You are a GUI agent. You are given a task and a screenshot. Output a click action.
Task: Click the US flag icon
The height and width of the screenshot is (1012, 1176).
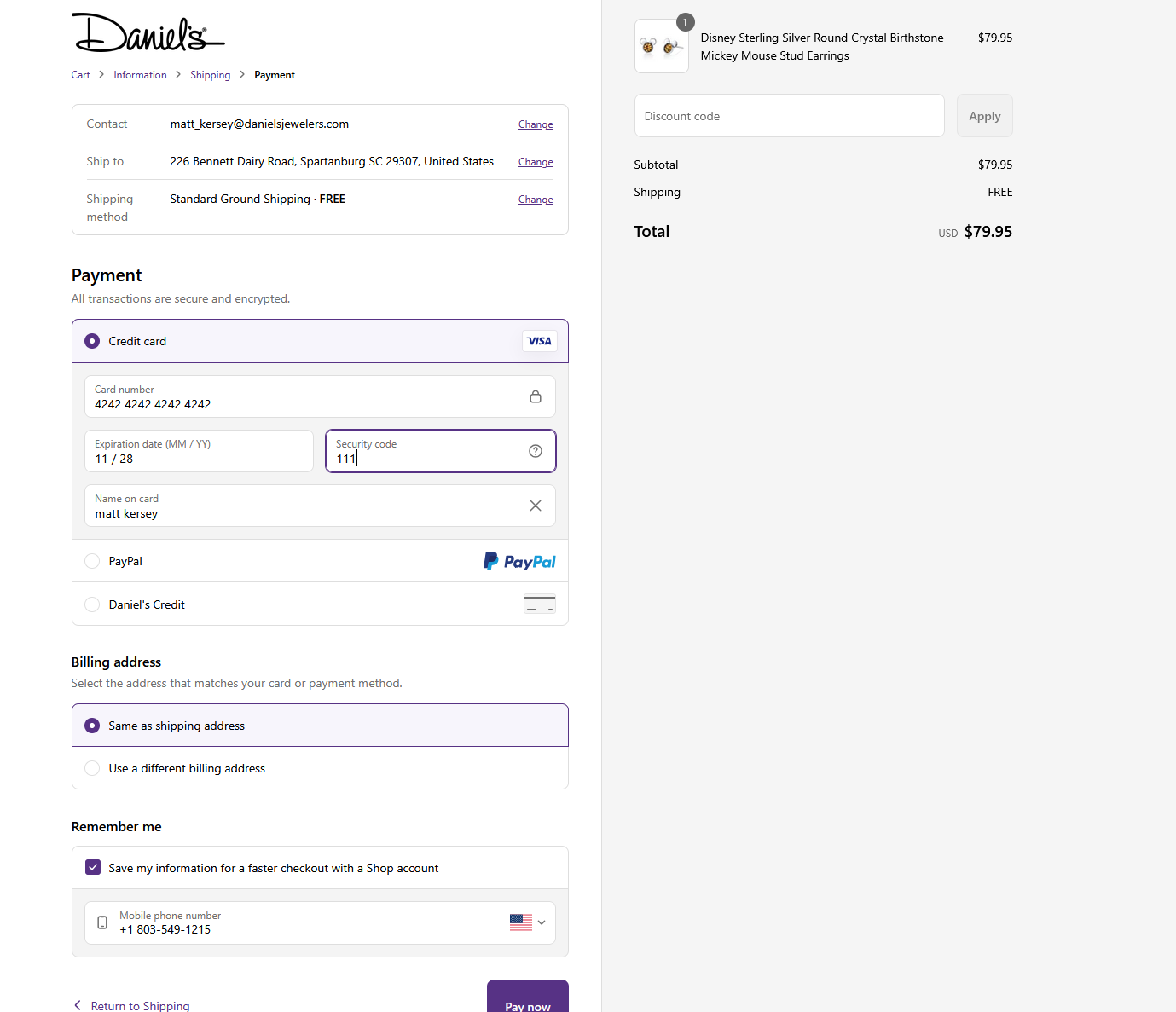(x=521, y=922)
